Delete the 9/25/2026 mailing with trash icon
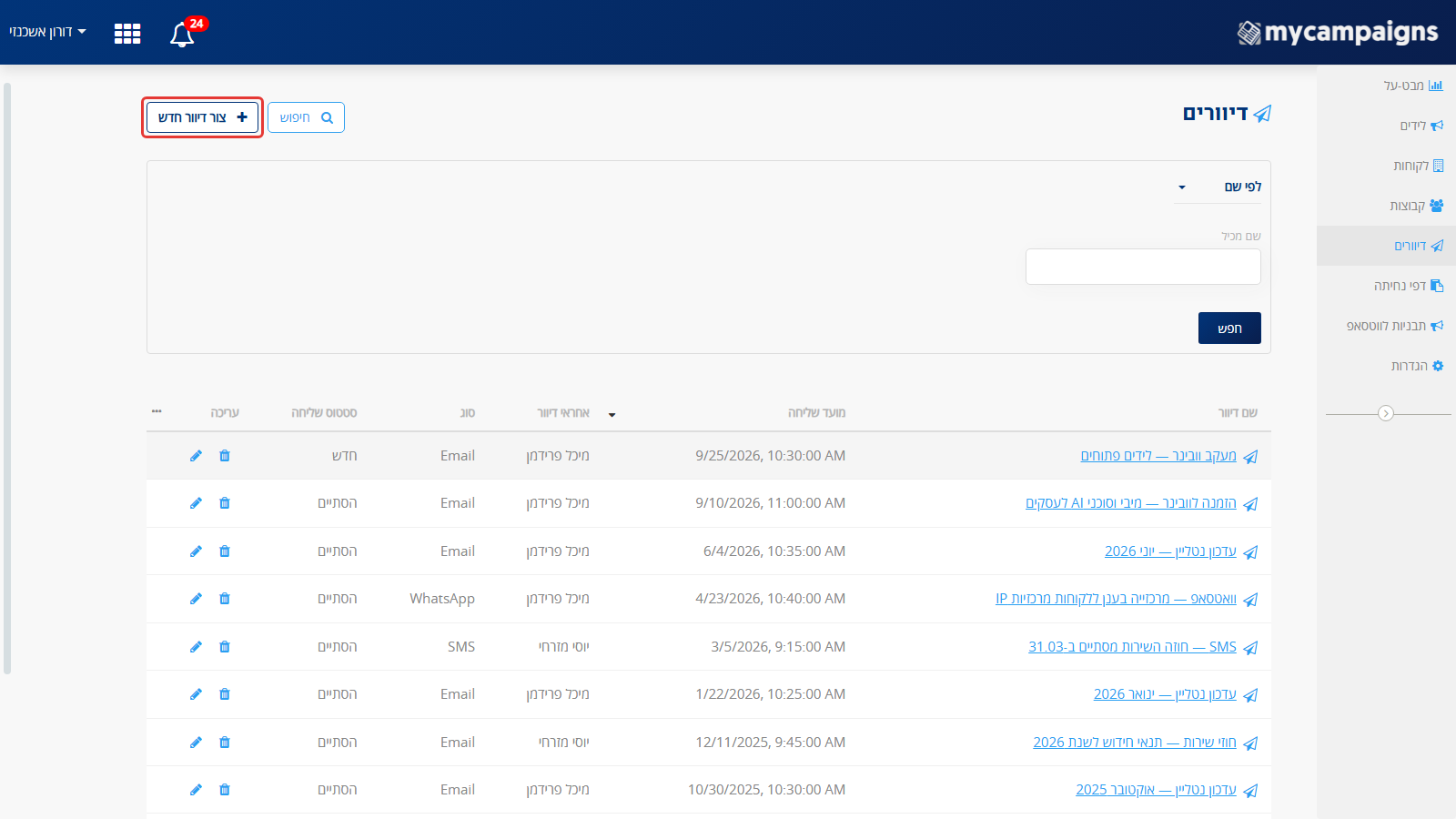 coord(225,456)
